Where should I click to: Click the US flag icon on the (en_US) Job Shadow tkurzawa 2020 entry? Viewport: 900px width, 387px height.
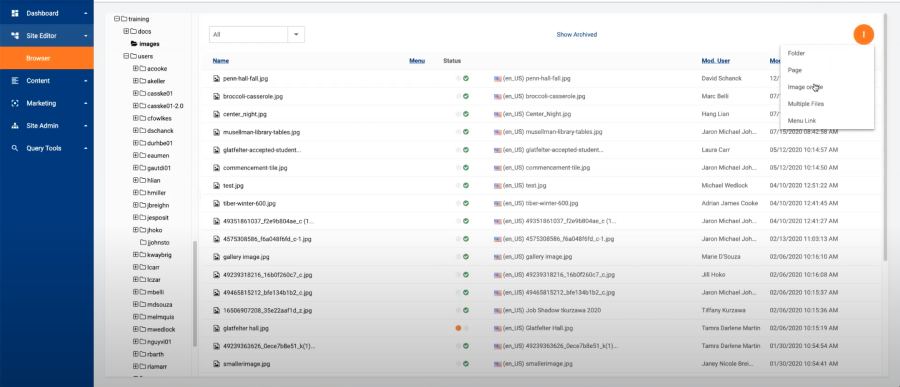(x=498, y=311)
